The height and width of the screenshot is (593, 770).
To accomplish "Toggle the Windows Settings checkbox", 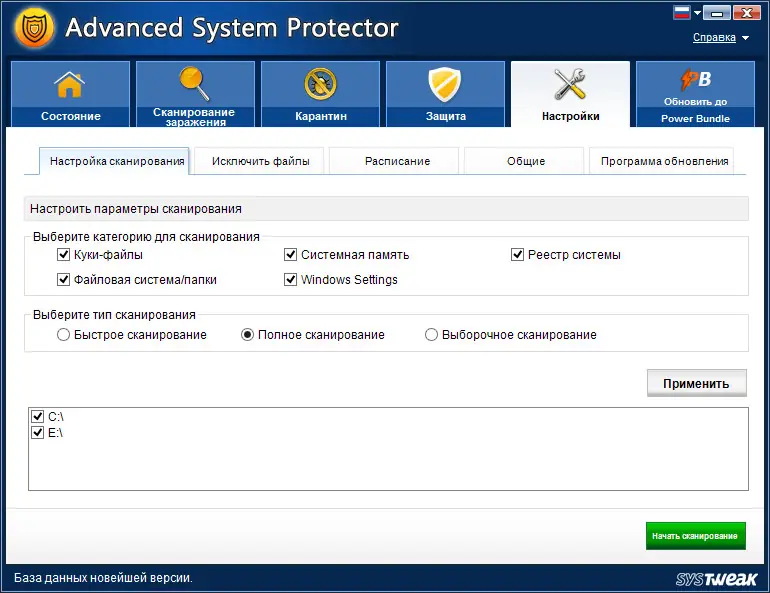I will [x=291, y=279].
